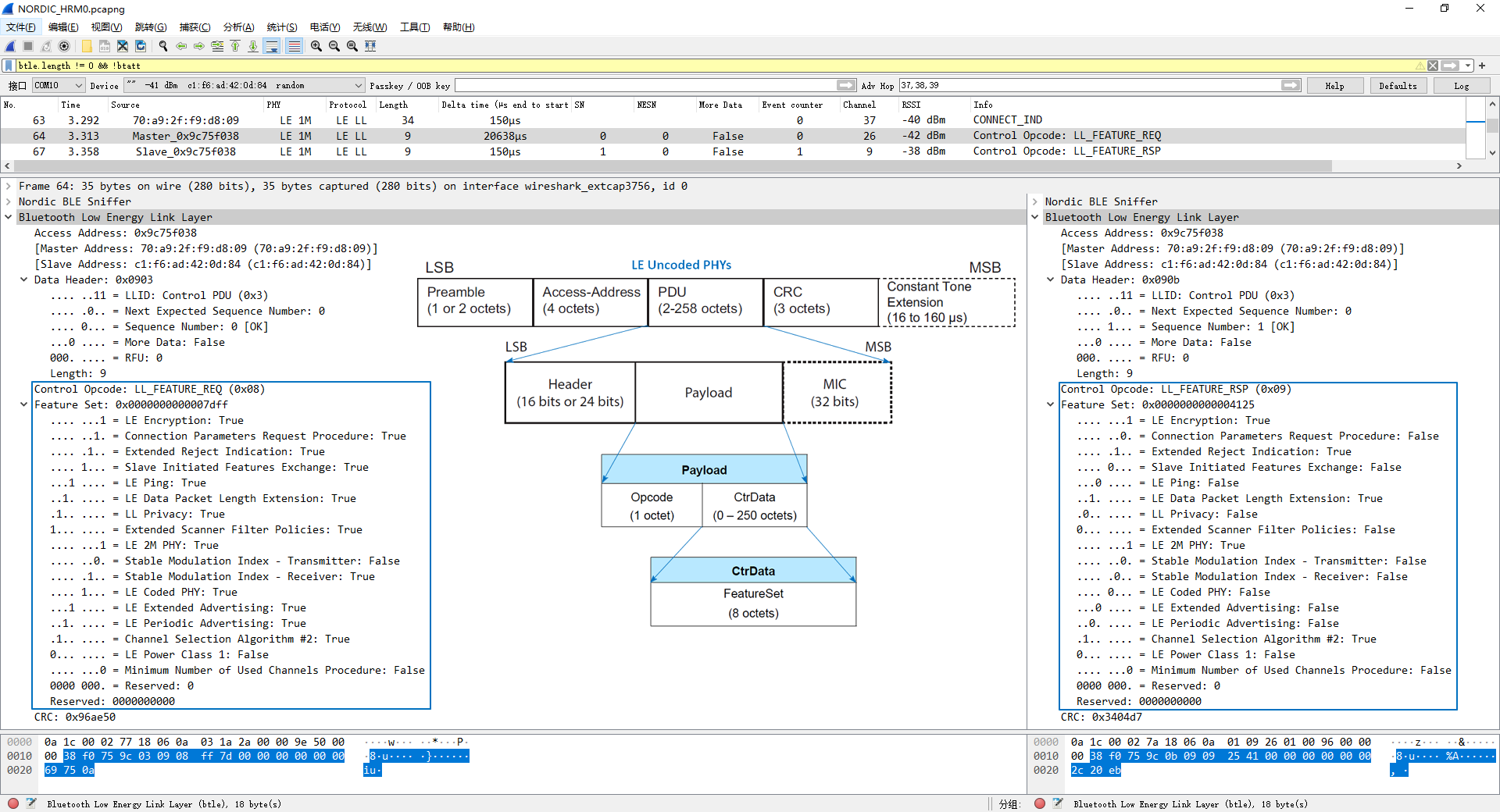
Task: Toggle automatic scrolling during live capture
Action: (x=271, y=46)
